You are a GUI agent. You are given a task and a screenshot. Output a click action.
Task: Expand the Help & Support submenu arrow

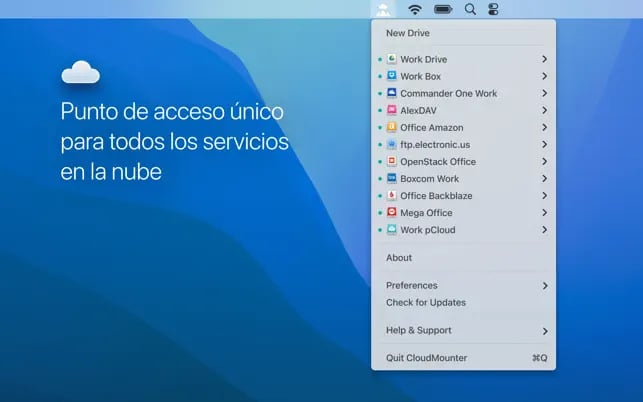(x=544, y=331)
